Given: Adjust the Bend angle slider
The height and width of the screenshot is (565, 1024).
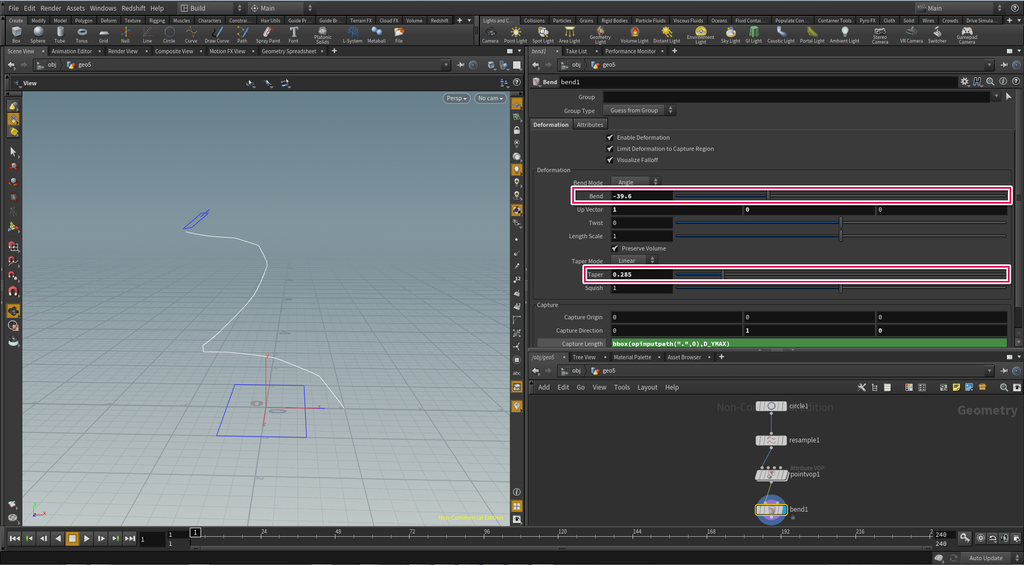Looking at the screenshot, I should 840,195.
